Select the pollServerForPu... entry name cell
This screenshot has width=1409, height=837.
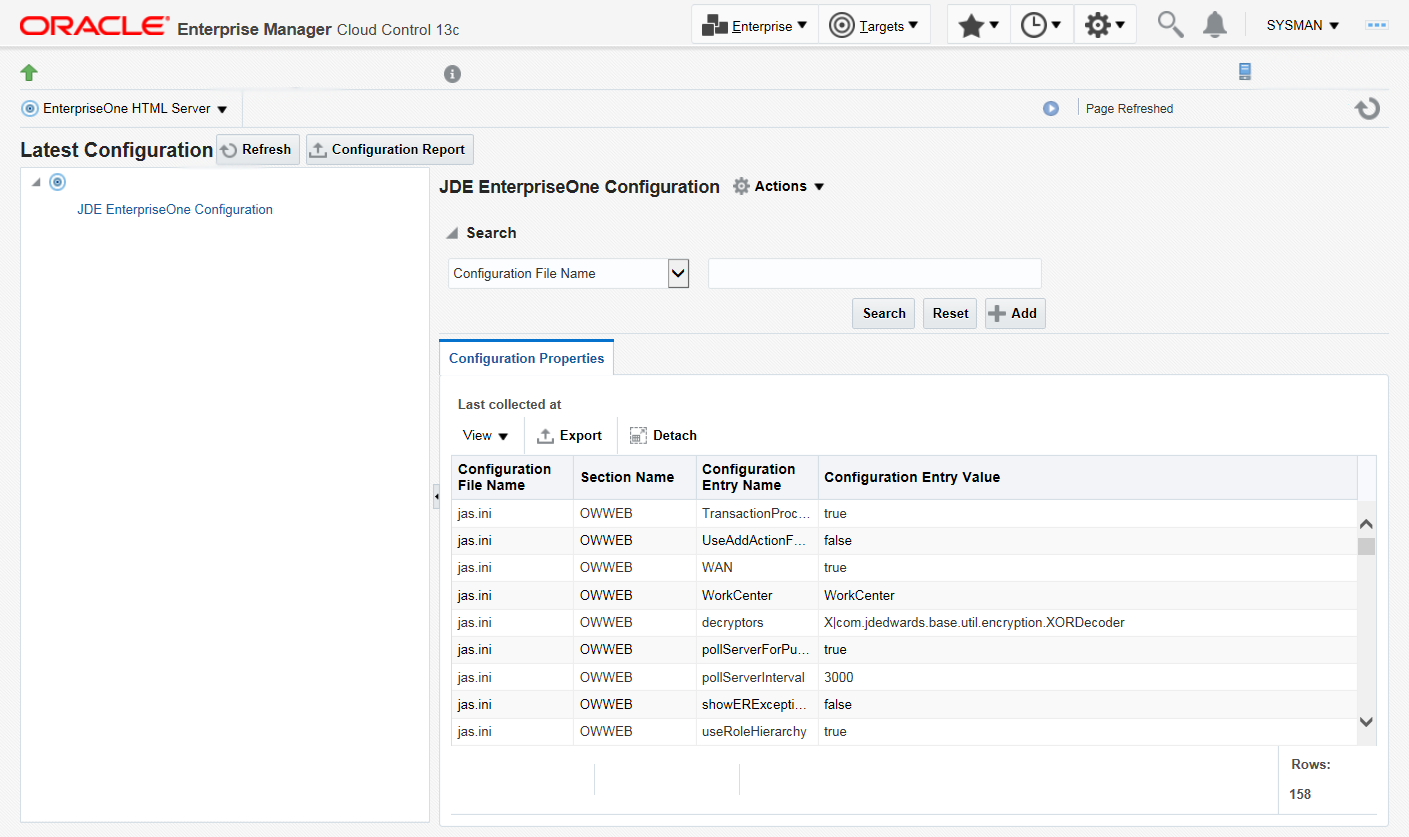756,649
